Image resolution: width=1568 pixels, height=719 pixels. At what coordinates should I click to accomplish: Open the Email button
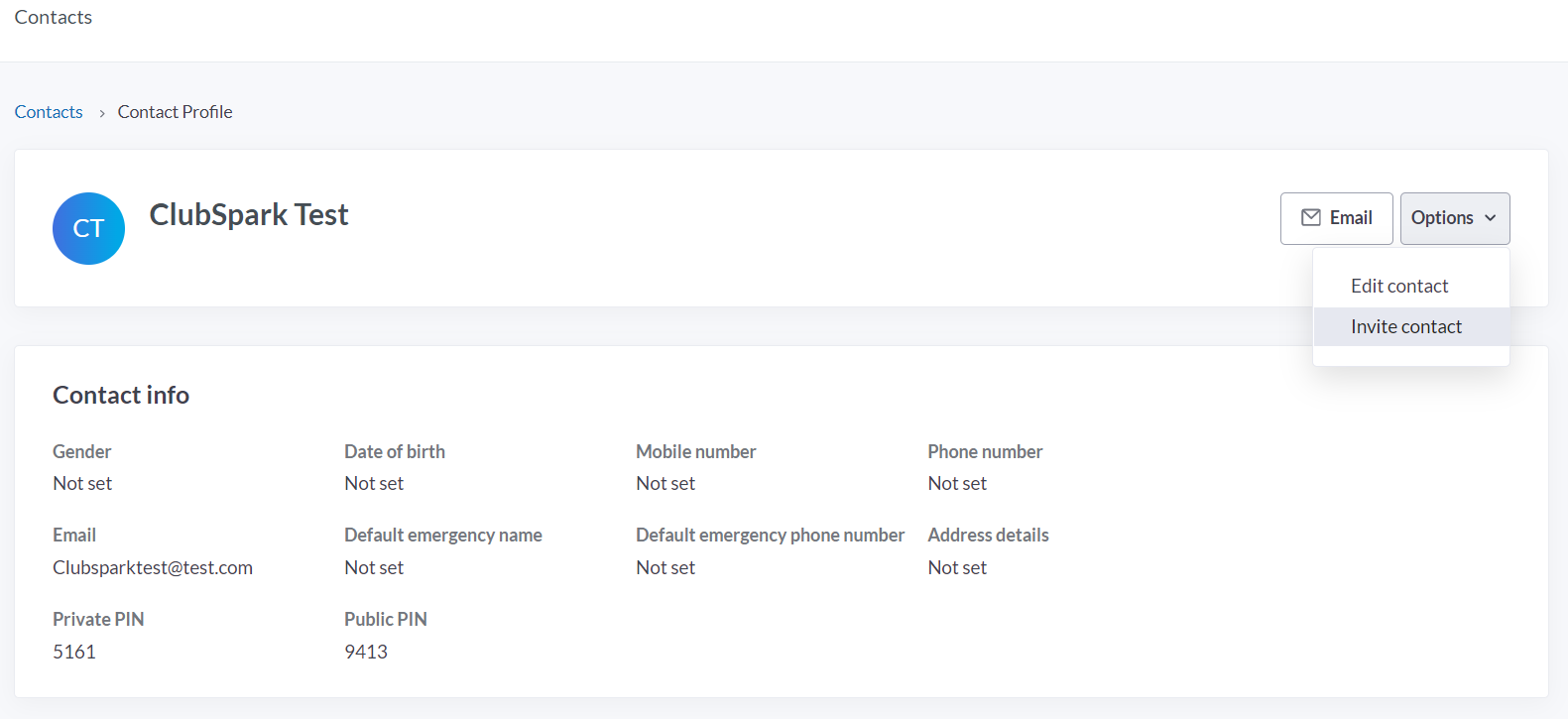click(1336, 218)
